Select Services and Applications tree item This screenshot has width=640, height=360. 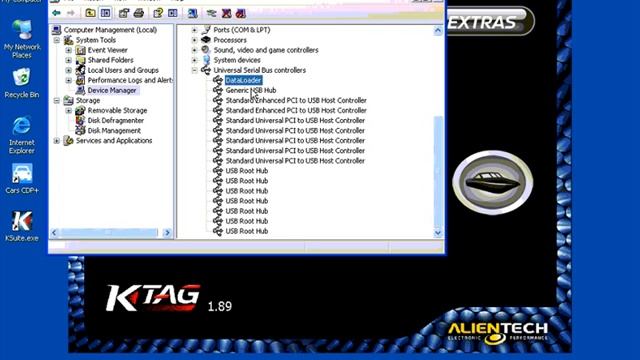coord(114,141)
